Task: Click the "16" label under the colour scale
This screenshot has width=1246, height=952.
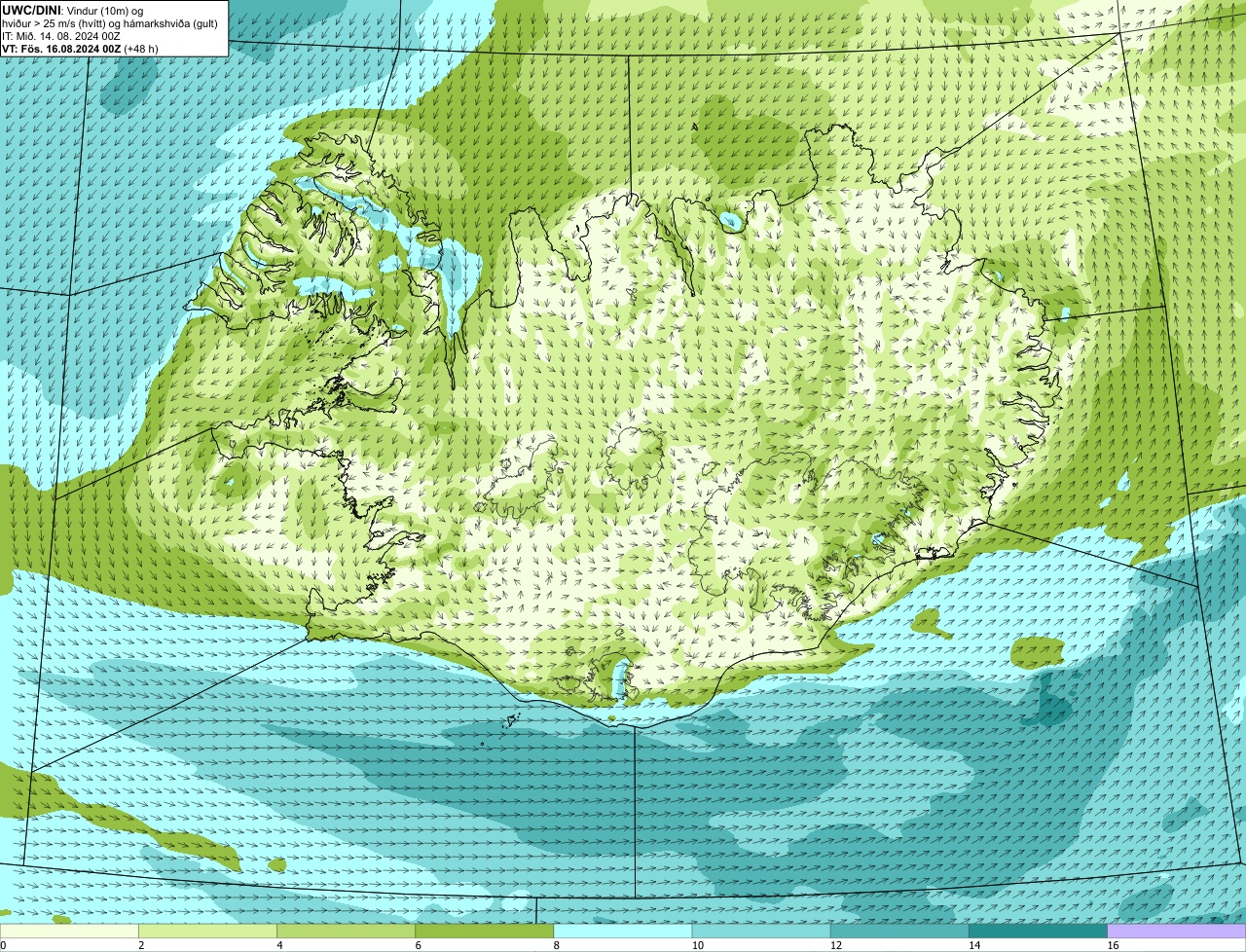Action: click(x=1114, y=945)
